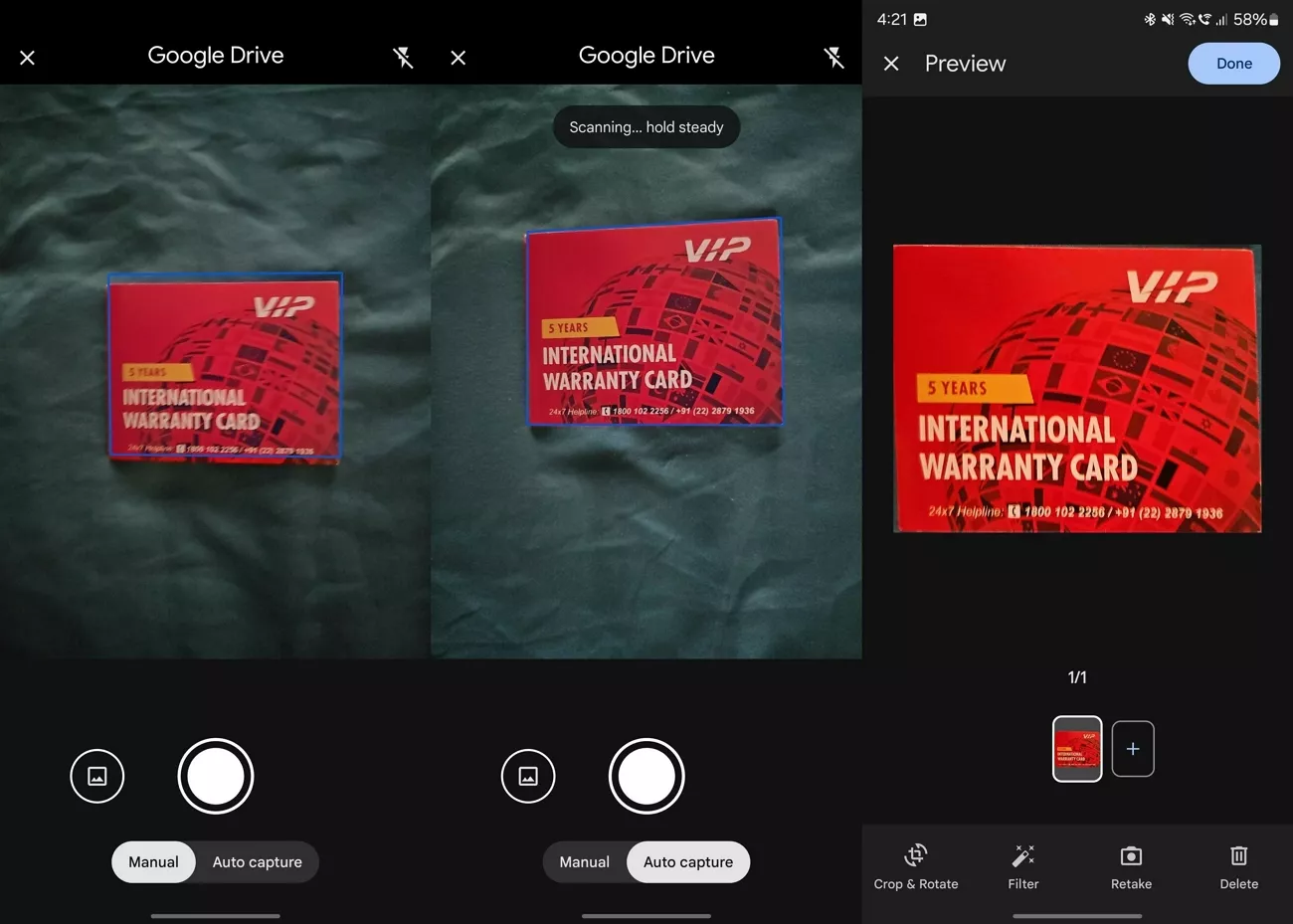Image resolution: width=1293 pixels, height=924 pixels.
Task: Exit the left Google Drive scanner
Action: click(x=27, y=57)
